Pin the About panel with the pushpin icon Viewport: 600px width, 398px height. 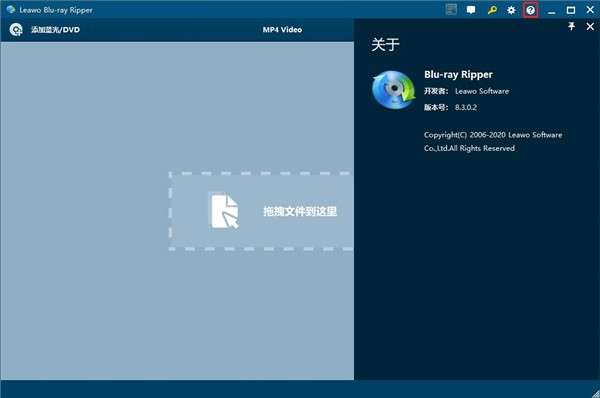click(571, 26)
